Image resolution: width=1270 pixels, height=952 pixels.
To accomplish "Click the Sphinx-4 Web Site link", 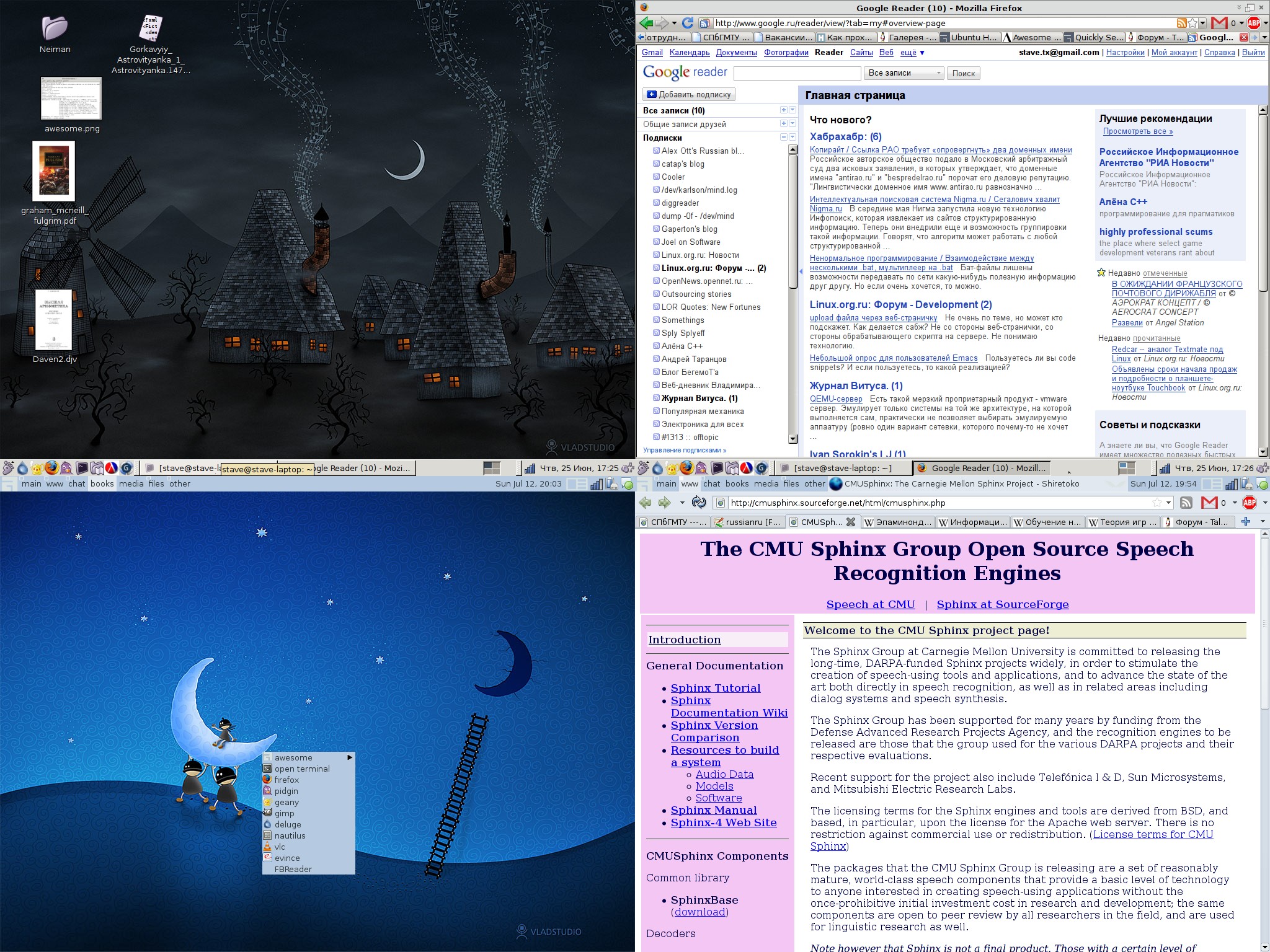I will coord(724,822).
